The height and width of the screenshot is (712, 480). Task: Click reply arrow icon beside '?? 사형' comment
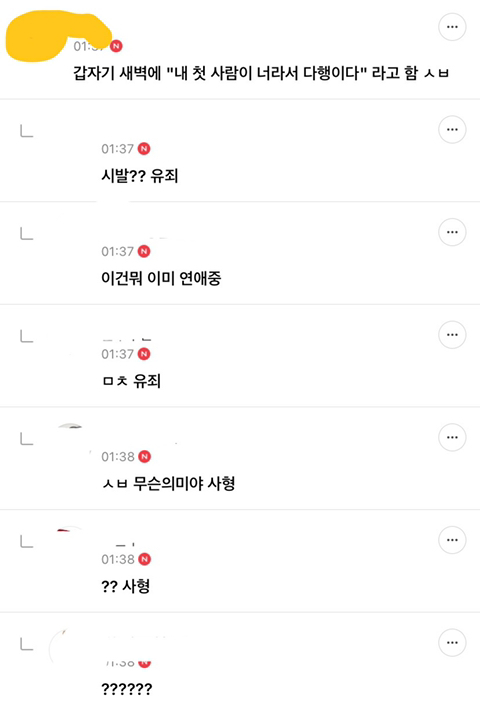[x=27, y=542]
